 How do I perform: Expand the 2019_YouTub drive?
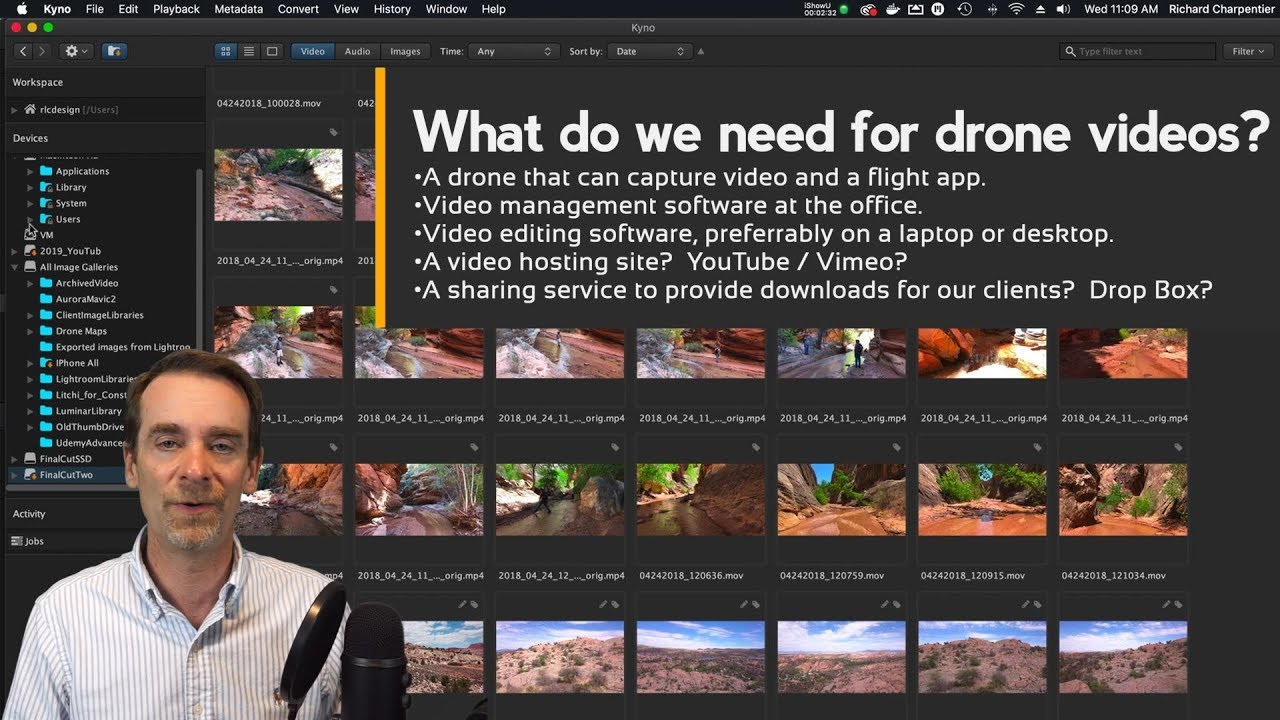[x=15, y=251]
